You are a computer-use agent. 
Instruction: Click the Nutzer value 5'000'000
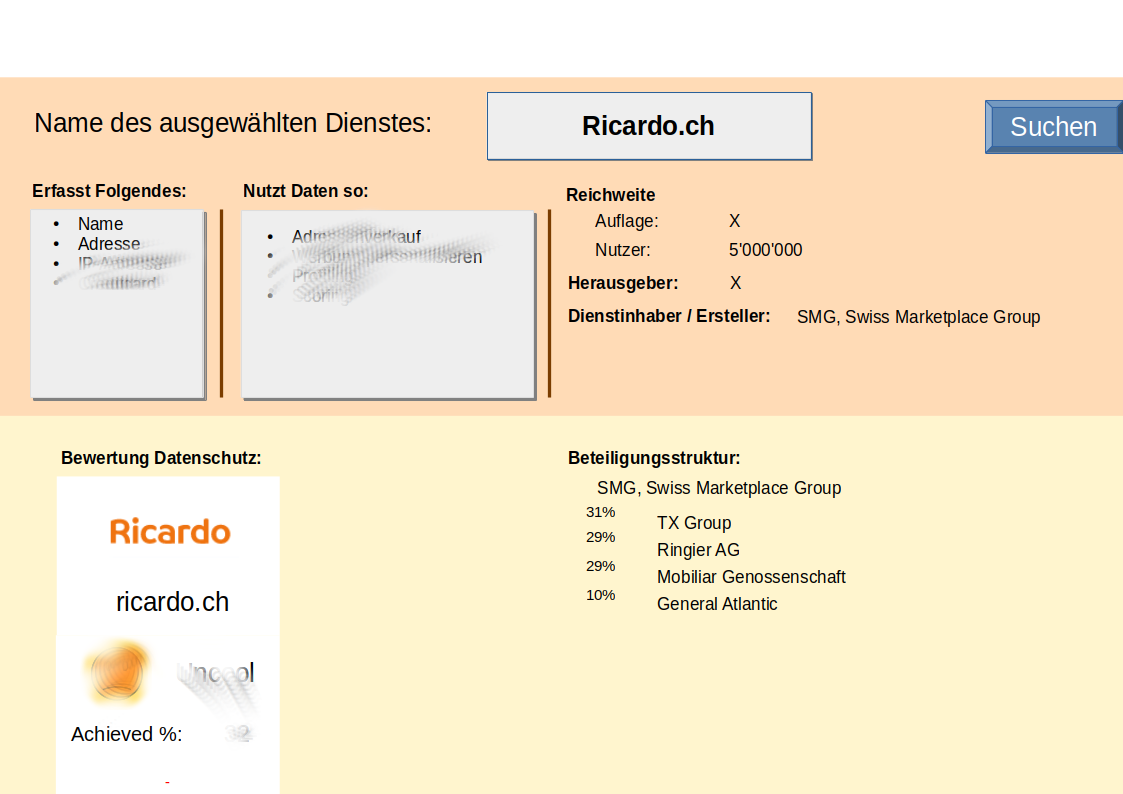[765, 250]
